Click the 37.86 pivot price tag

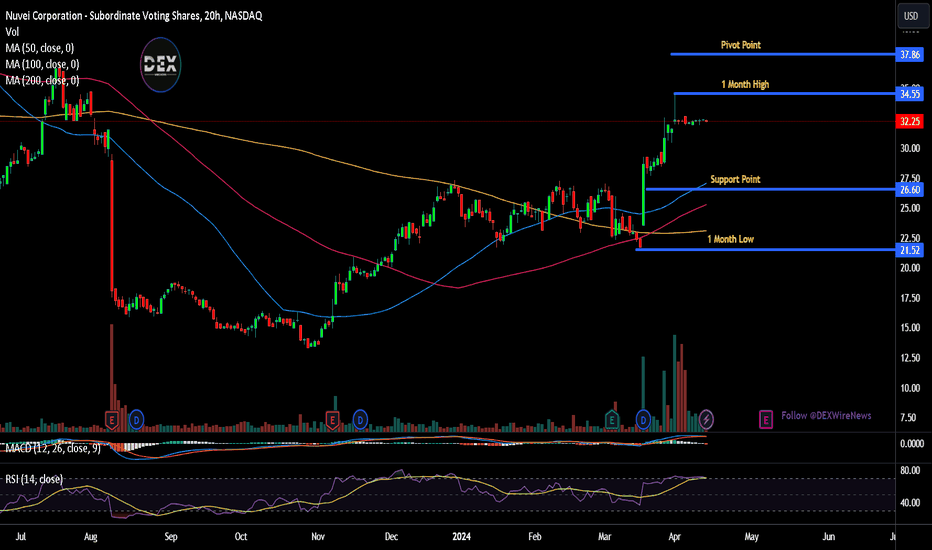910,55
